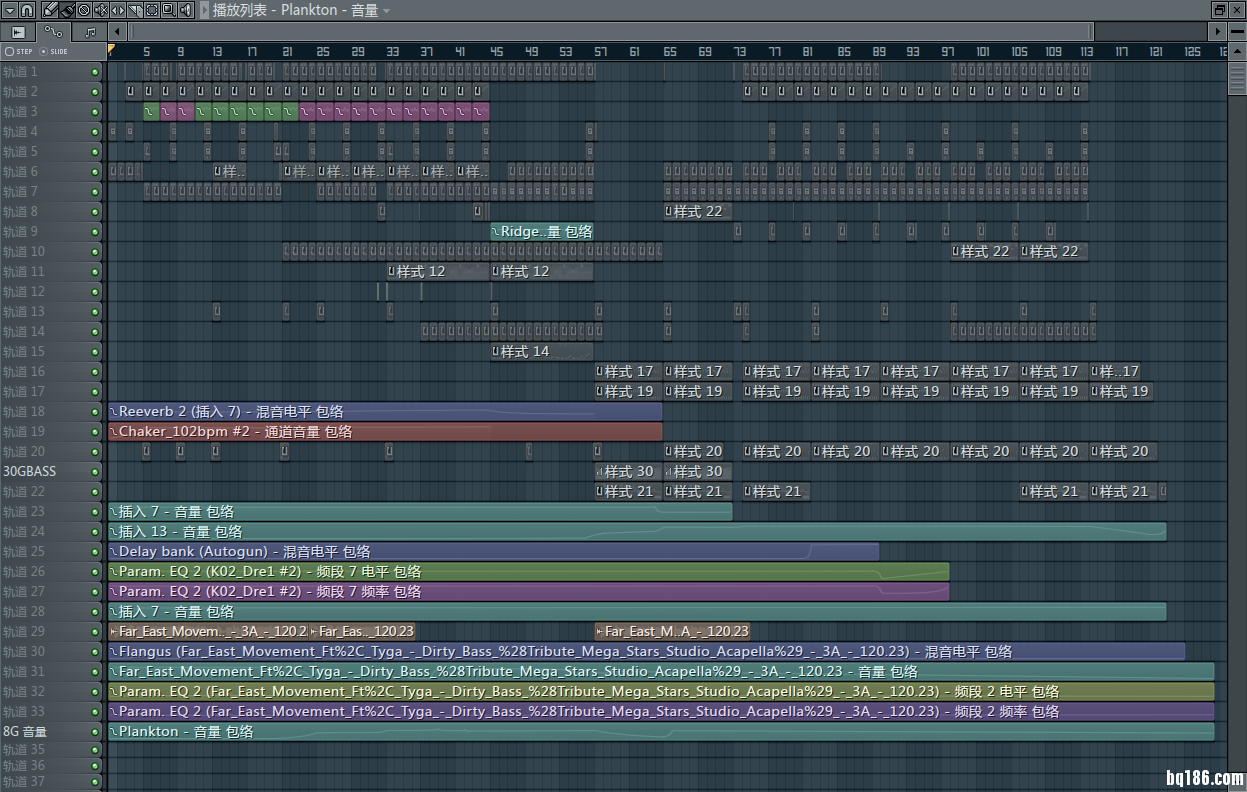Choose the Select marquee tool

click(x=151, y=10)
